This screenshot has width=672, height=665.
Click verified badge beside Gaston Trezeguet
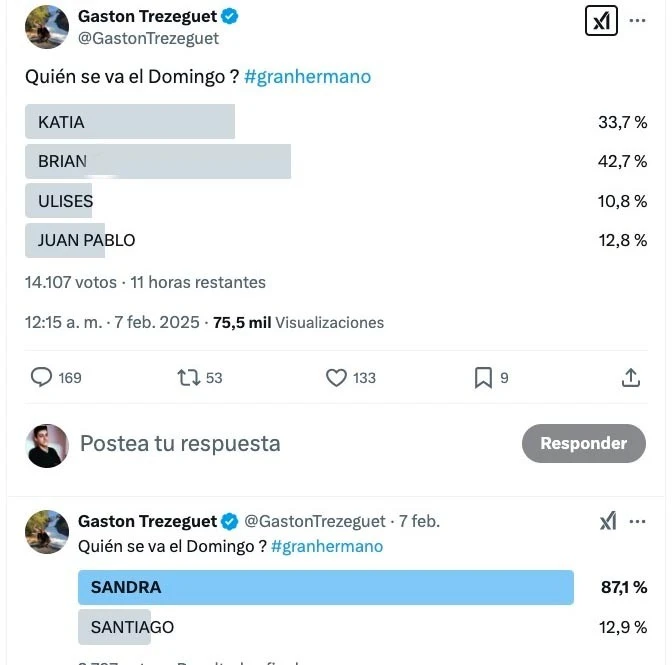229,17
